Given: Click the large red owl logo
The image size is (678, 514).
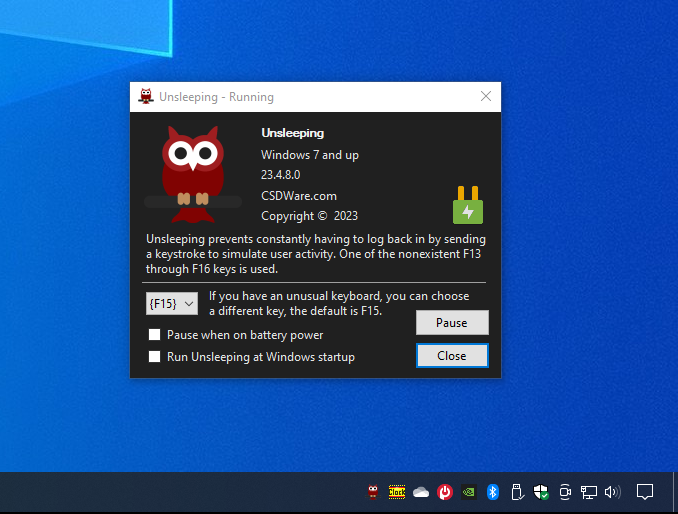Looking at the screenshot, I should [x=193, y=174].
